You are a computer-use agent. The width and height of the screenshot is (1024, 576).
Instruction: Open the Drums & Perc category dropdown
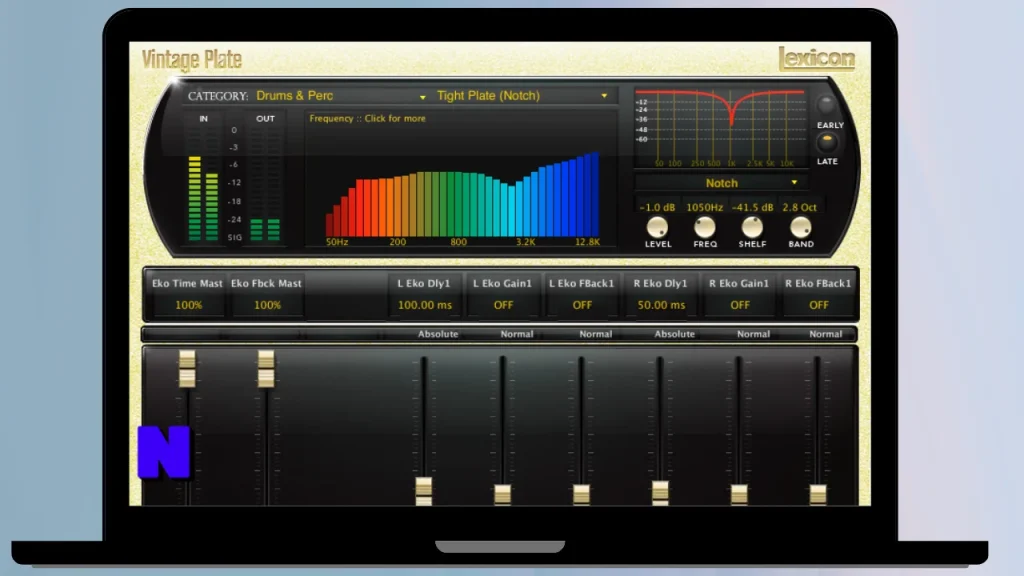point(340,96)
